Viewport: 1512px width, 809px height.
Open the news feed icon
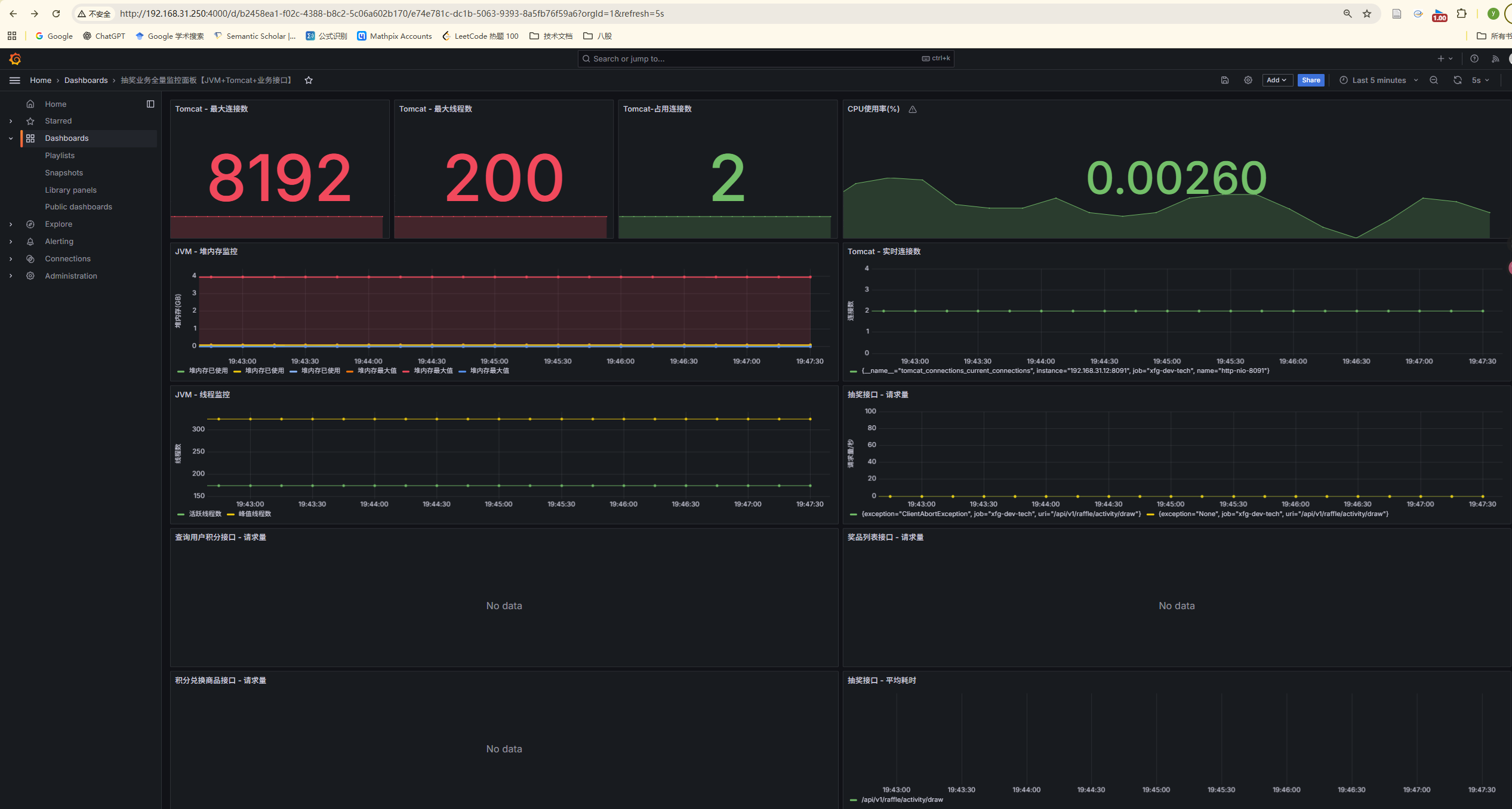pyautogui.click(x=1495, y=58)
